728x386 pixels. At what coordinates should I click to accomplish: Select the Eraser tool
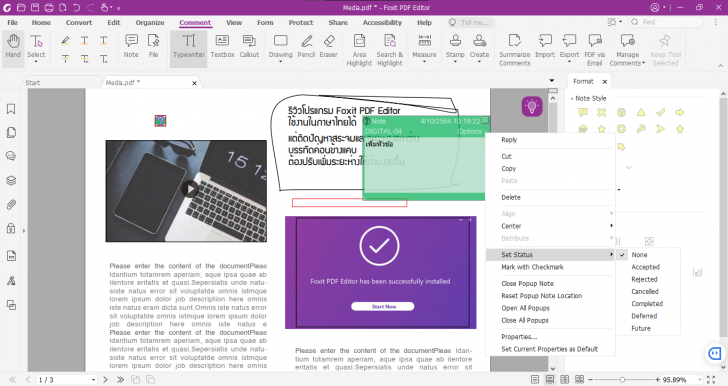328,47
